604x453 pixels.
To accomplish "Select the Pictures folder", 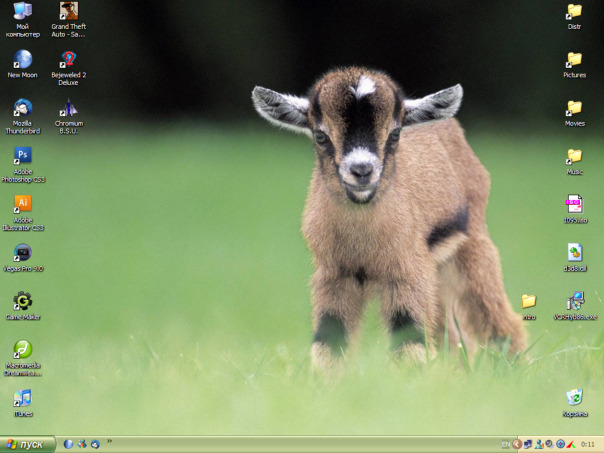I will pyautogui.click(x=574, y=60).
